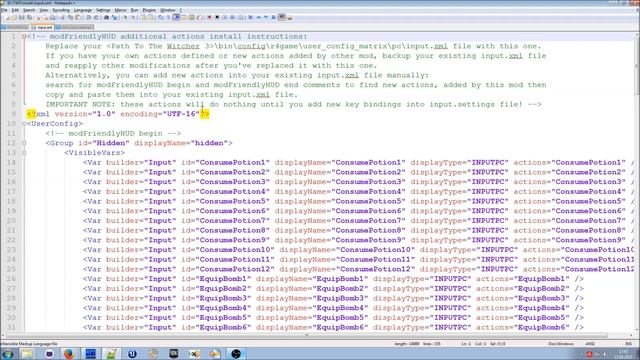Open the Plugins menu
The image size is (640, 360).
coord(149,10)
